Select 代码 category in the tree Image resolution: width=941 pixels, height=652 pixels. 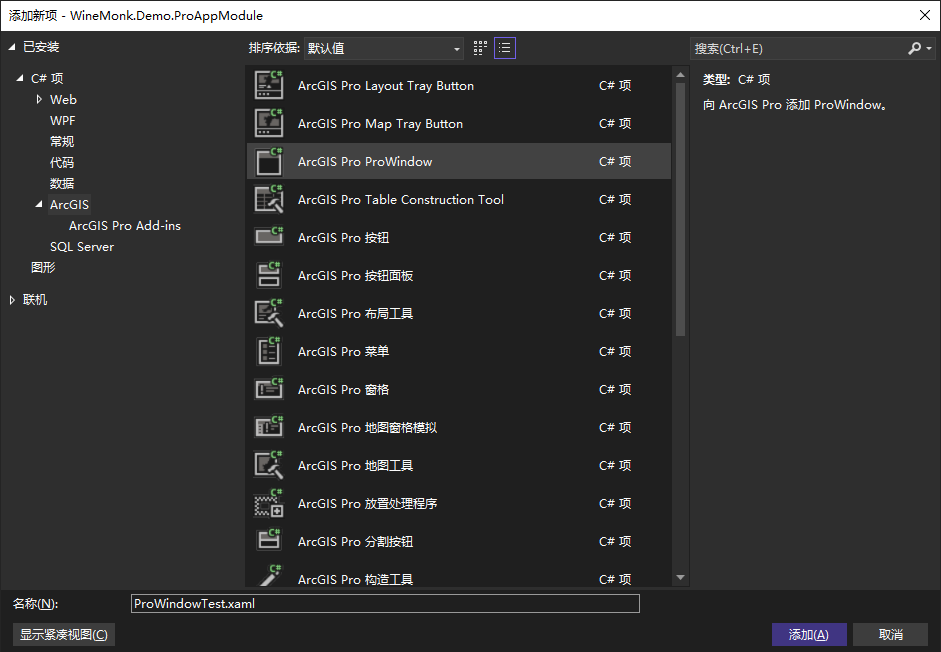62,162
